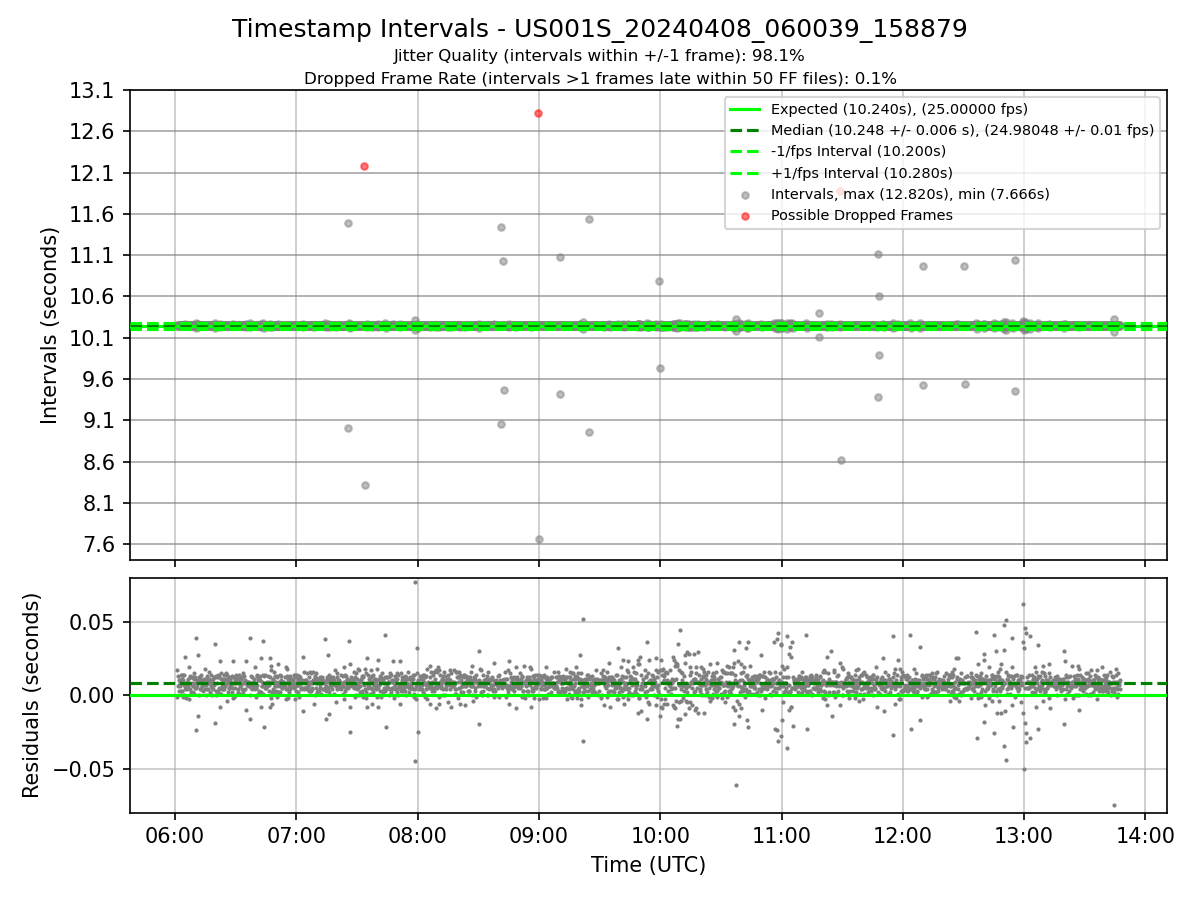The height and width of the screenshot is (900, 1200).
Task: Click the lowest gray interval point near 7.67 seconds
Action: coord(539,539)
